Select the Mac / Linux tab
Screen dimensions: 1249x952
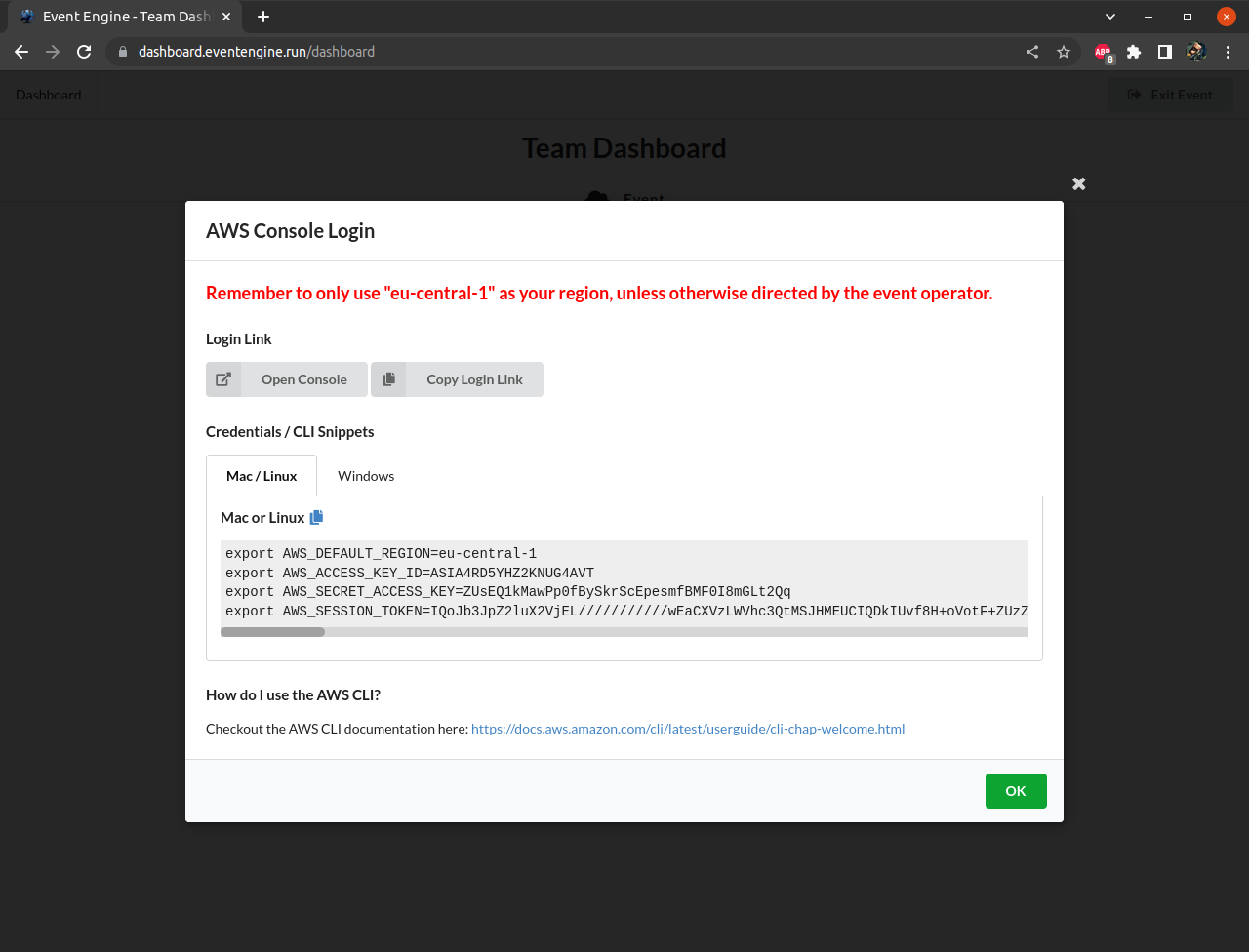(262, 476)
